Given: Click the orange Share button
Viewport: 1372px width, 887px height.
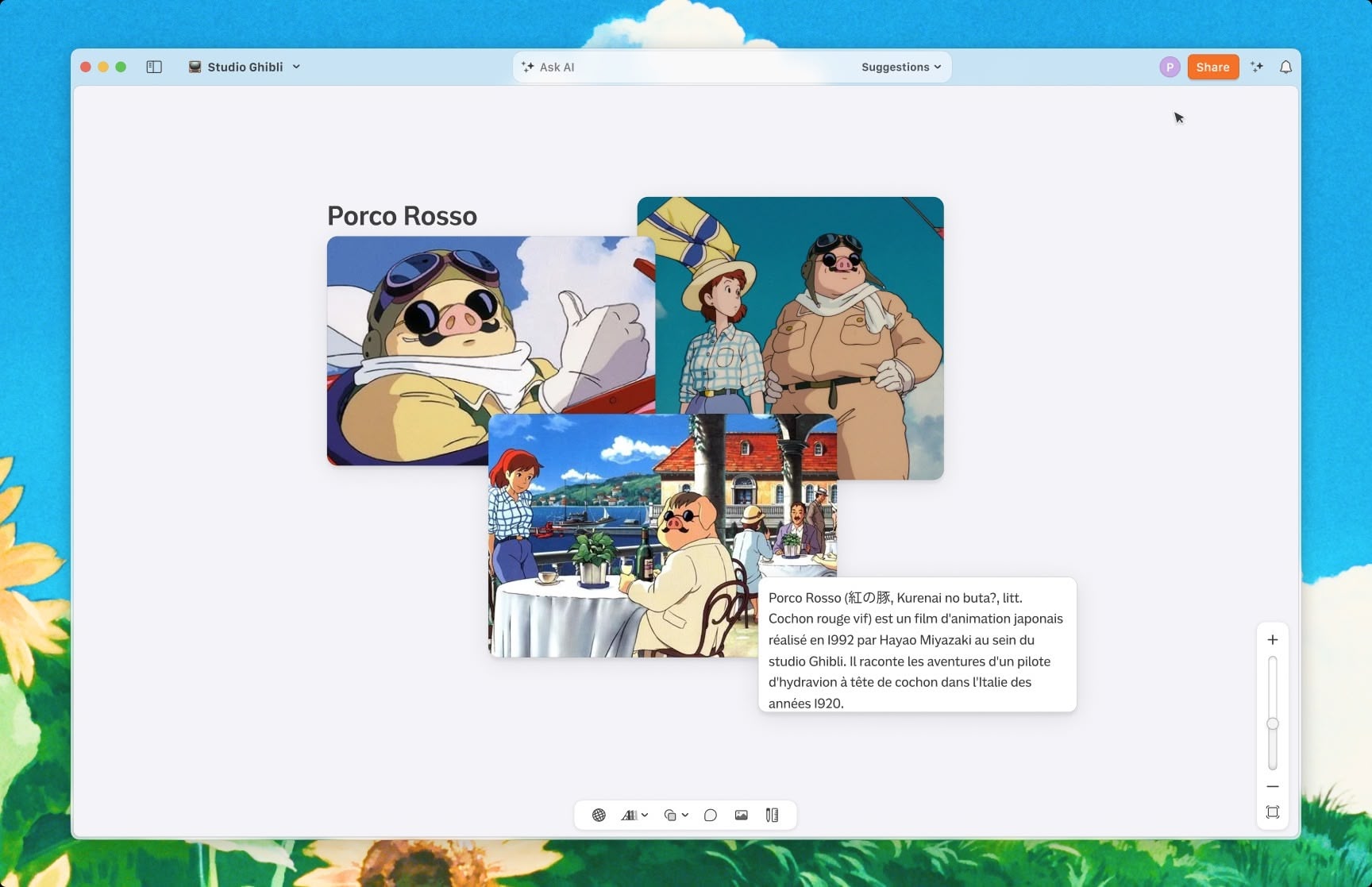Looking at the screenshot, I should coord(1212,67).
